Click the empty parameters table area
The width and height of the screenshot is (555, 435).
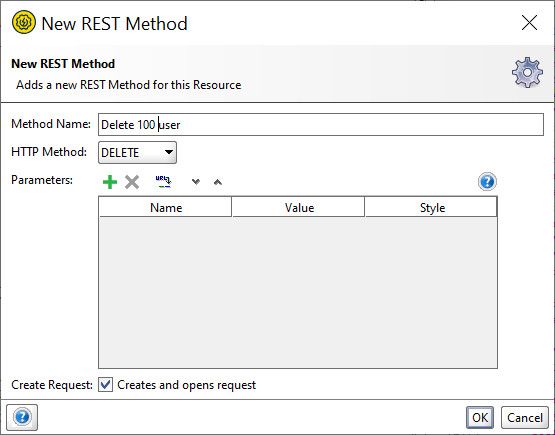coord(298,292)
